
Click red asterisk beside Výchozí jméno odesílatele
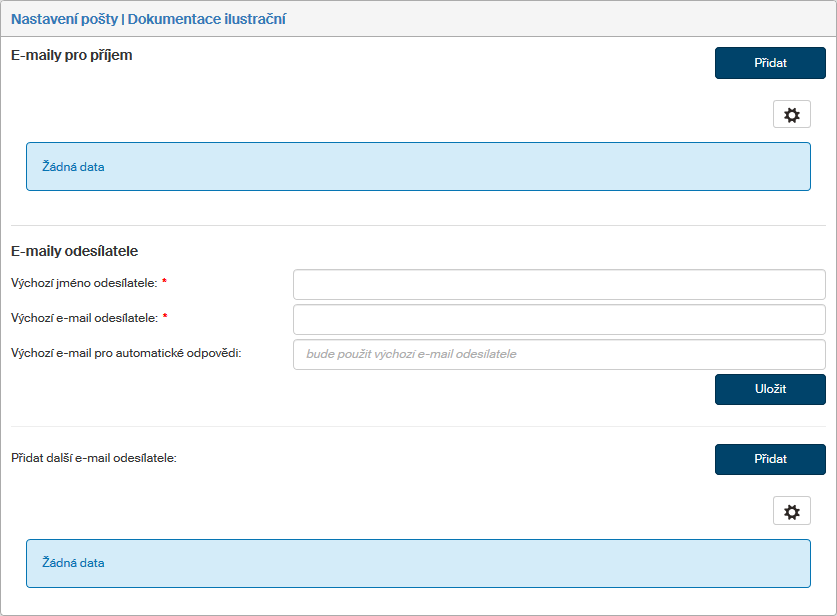tap(164, 283)
